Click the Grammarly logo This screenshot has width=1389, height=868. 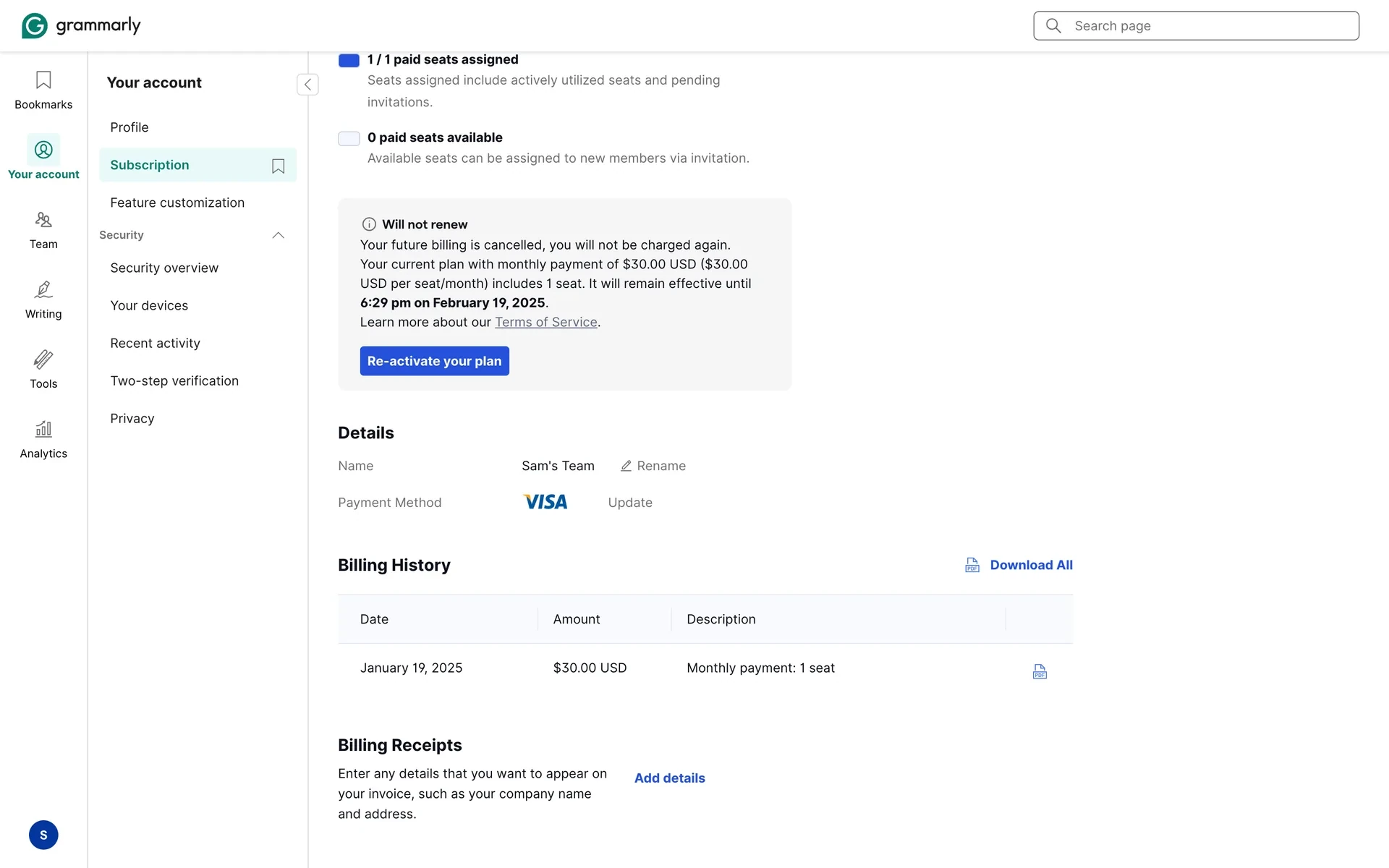click(x=81, y=25)
